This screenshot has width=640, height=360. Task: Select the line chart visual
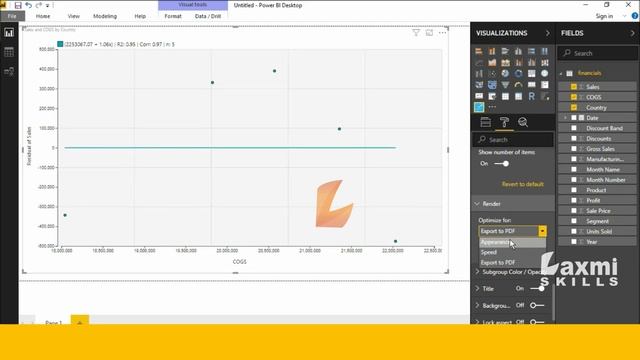tap(479, 63)
